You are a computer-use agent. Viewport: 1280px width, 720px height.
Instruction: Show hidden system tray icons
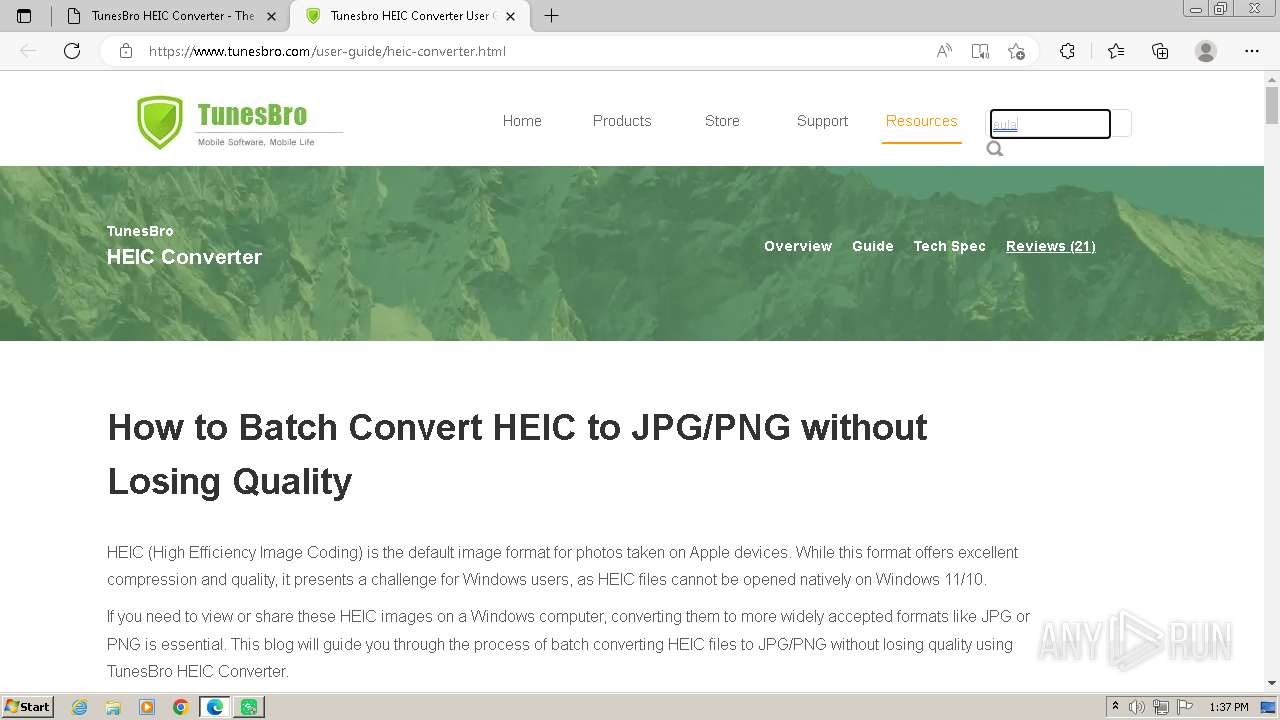click(1115, 707)
